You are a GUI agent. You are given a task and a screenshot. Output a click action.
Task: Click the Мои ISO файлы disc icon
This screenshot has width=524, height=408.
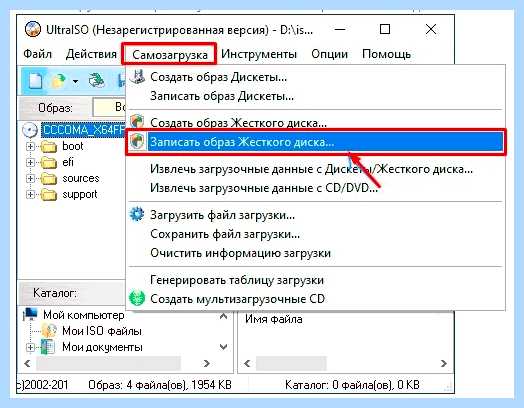point(49,330)
